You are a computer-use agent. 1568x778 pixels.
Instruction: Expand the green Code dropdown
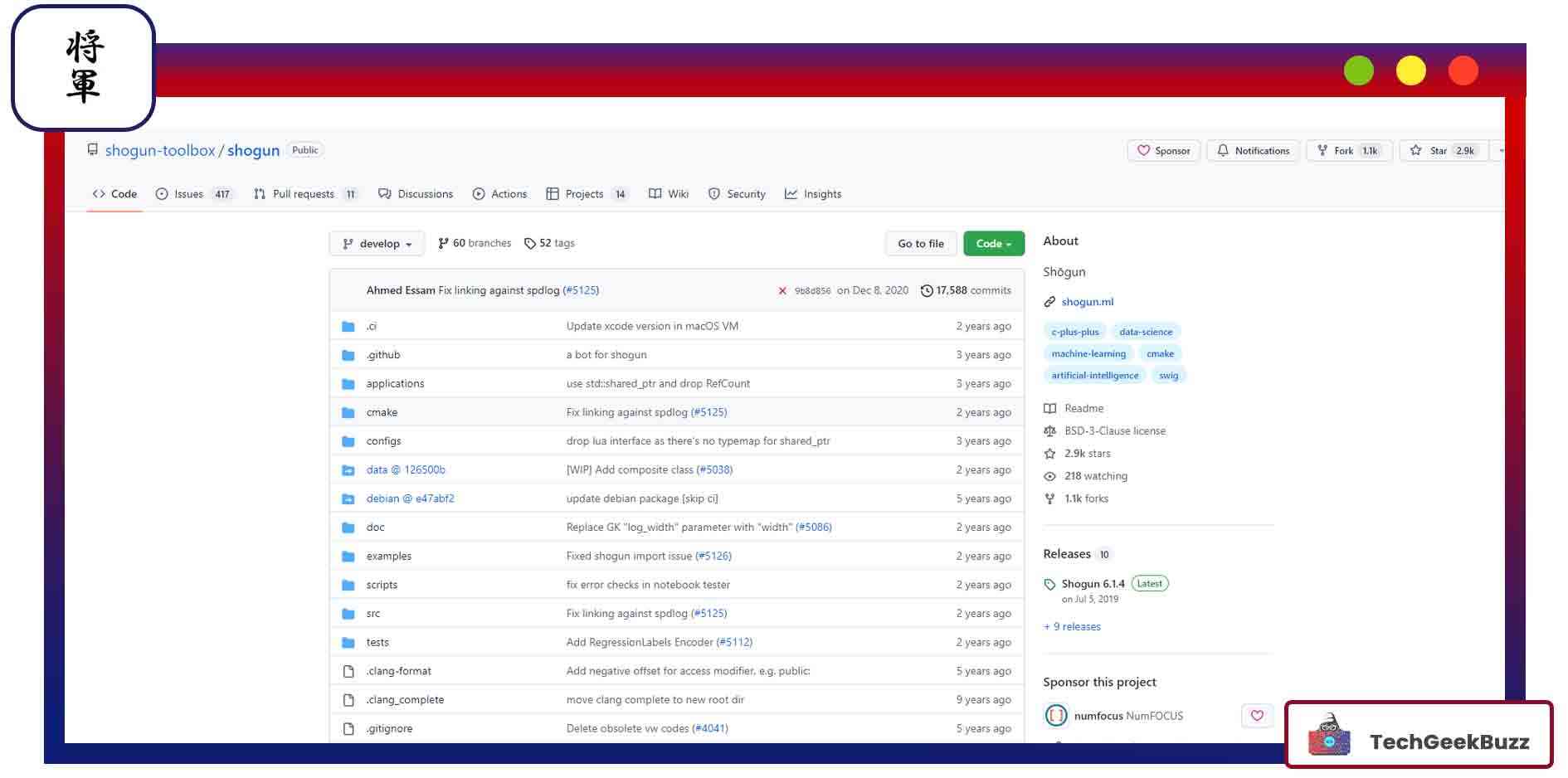click(993, 244)
